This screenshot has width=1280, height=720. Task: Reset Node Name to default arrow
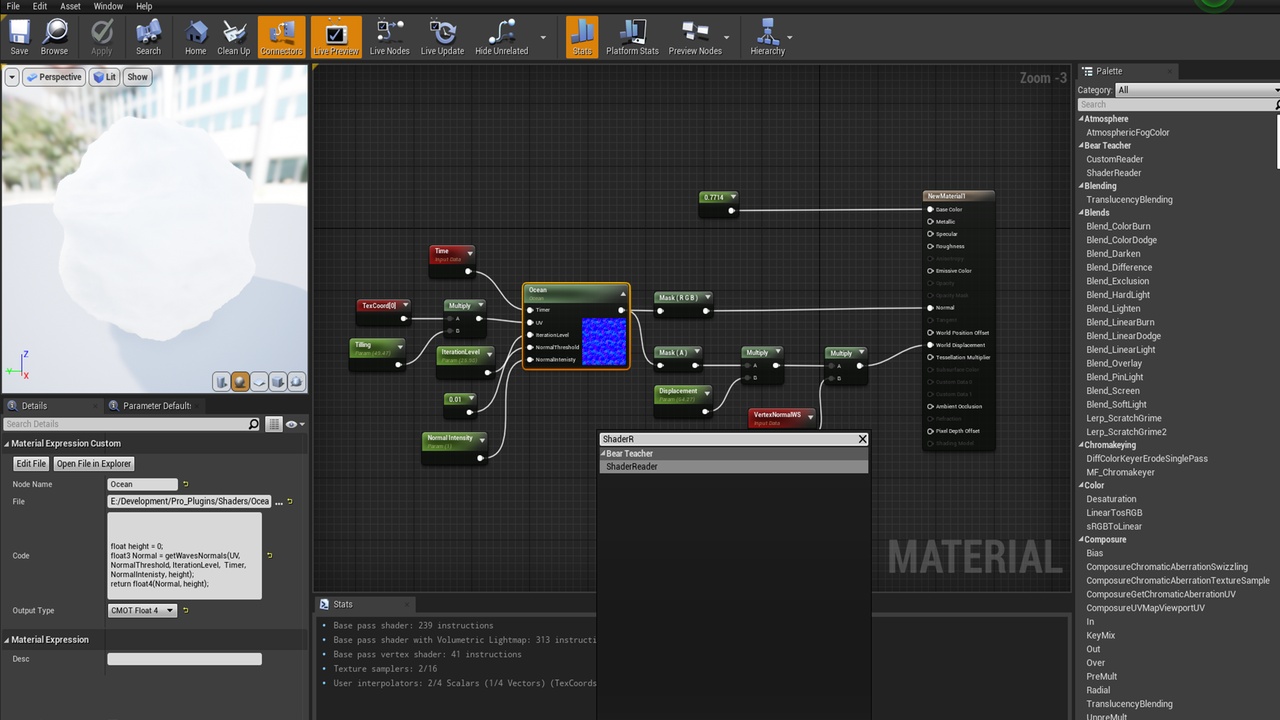pyautogui.click(x=185, y=484)
